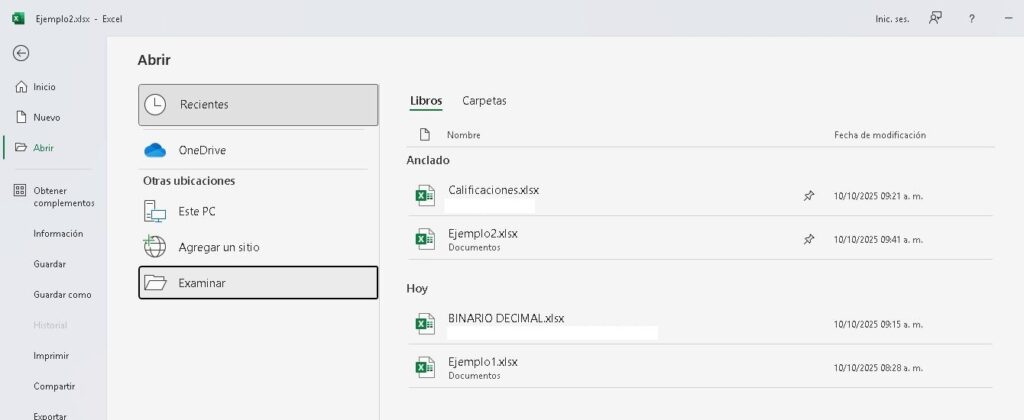Click the Excel logo in title bar
This screenshot has height=420, width=1024.
click(18, 18)
